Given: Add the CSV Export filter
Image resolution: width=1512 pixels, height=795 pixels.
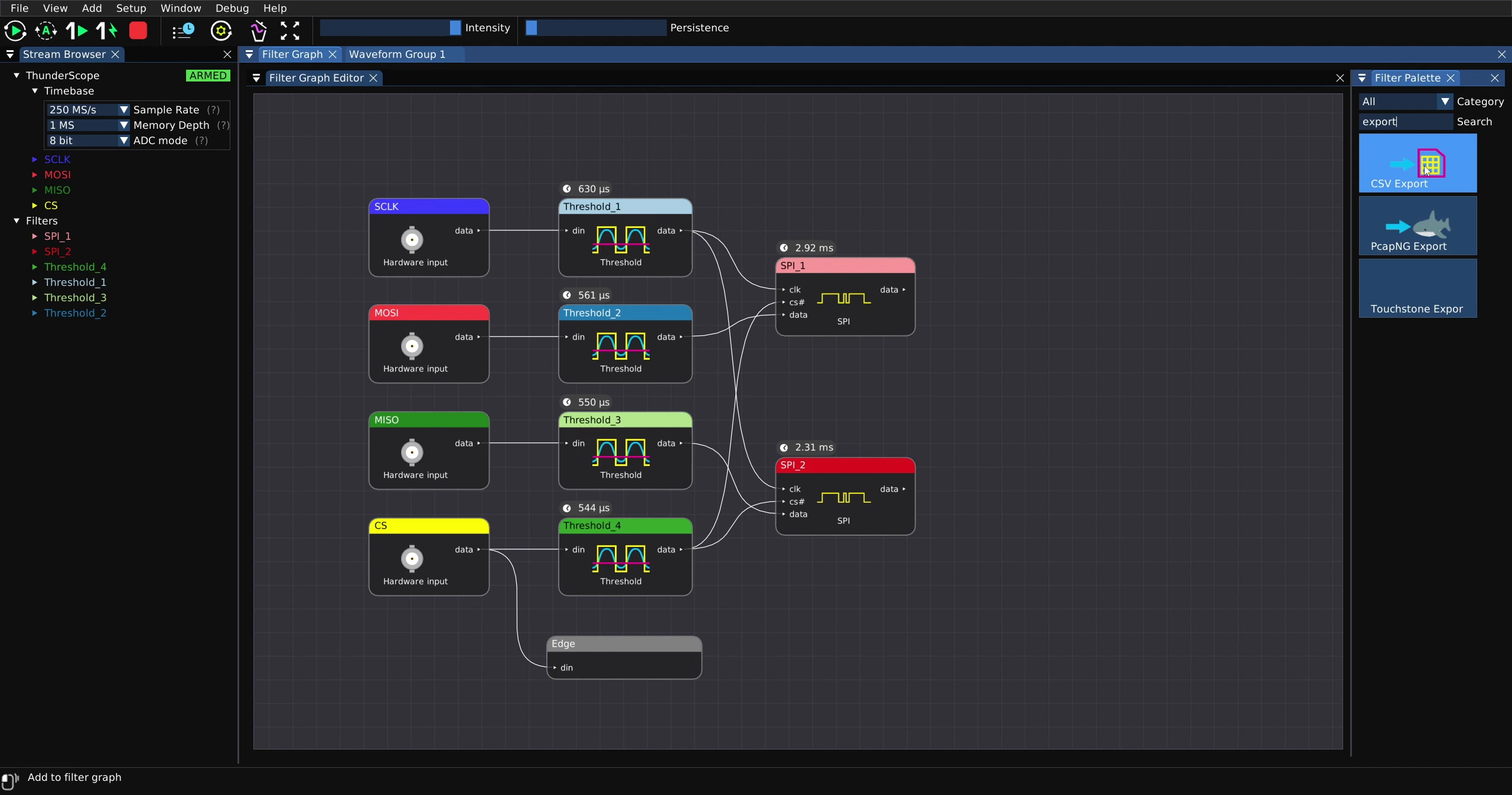Looking at the screenshot, I should (1417, 163).
